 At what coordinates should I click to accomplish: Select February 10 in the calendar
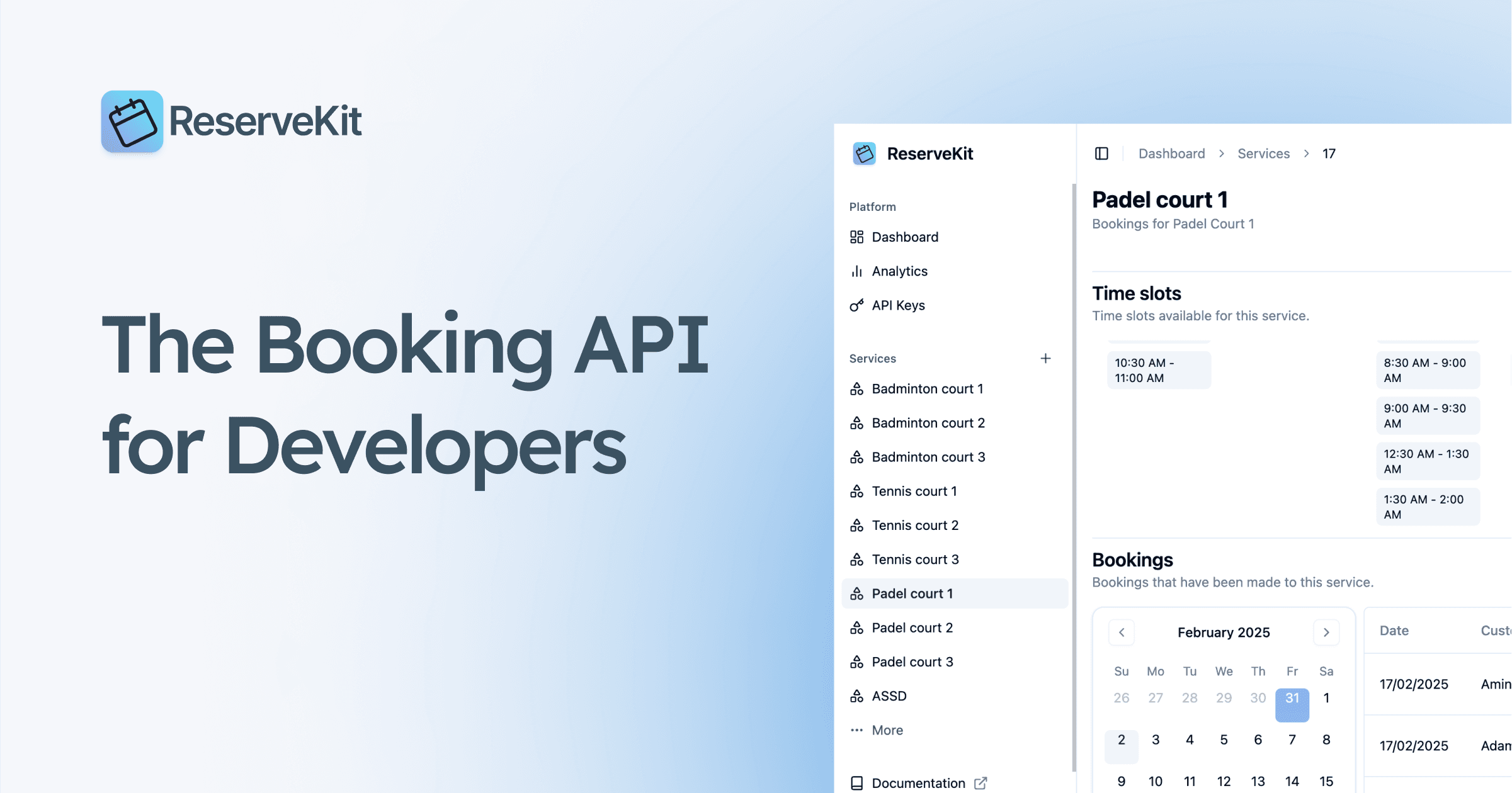coord(1156,782)
